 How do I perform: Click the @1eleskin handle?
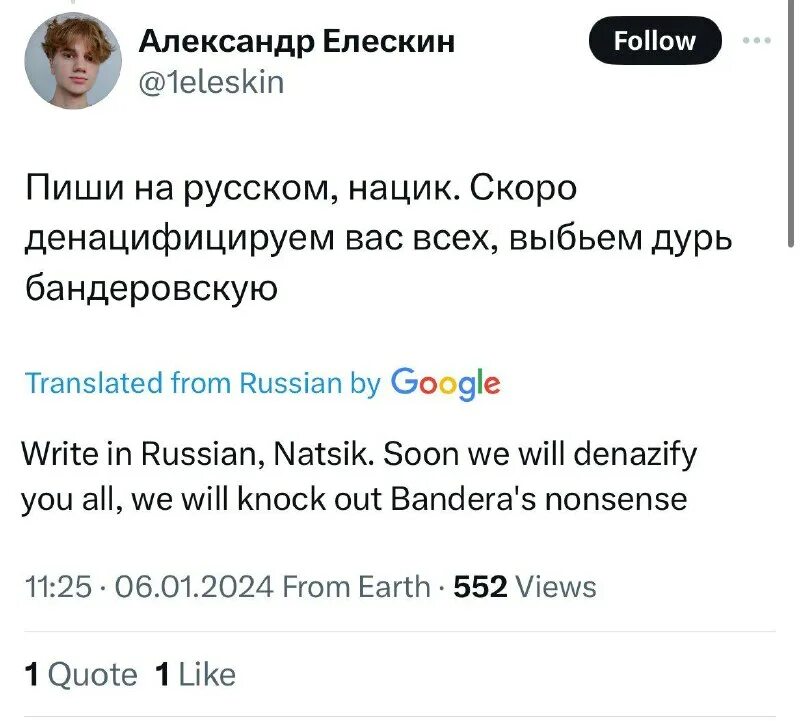point(211,80)
